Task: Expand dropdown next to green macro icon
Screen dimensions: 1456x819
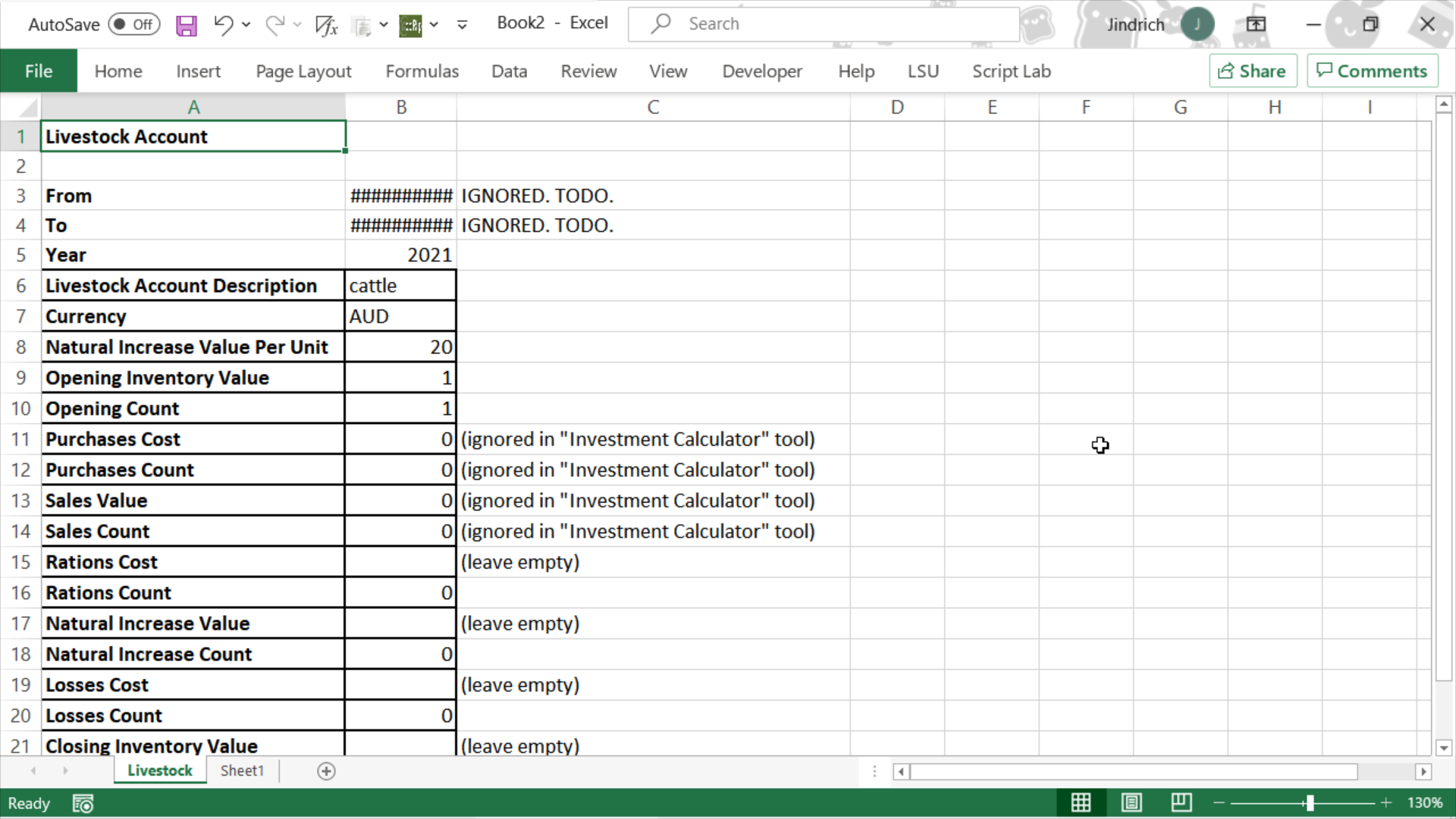Action: click(434, 25)
